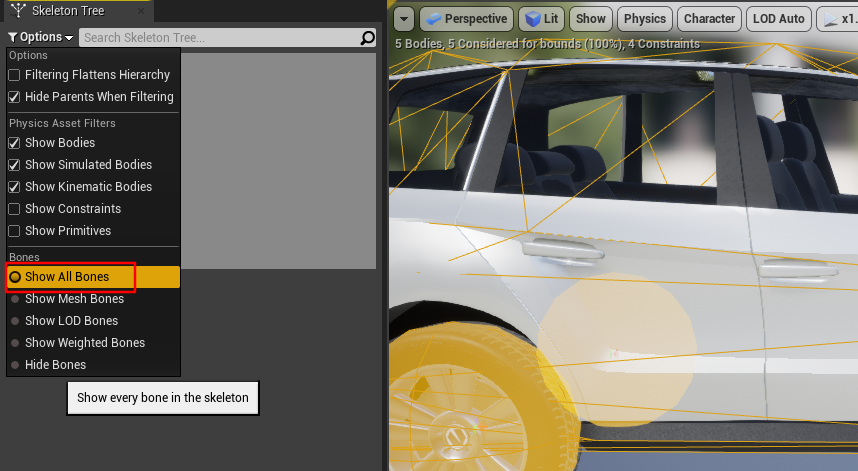Select Show Mesh Bones option
This screenshot has height=471, width=858.
pos(94,299)
